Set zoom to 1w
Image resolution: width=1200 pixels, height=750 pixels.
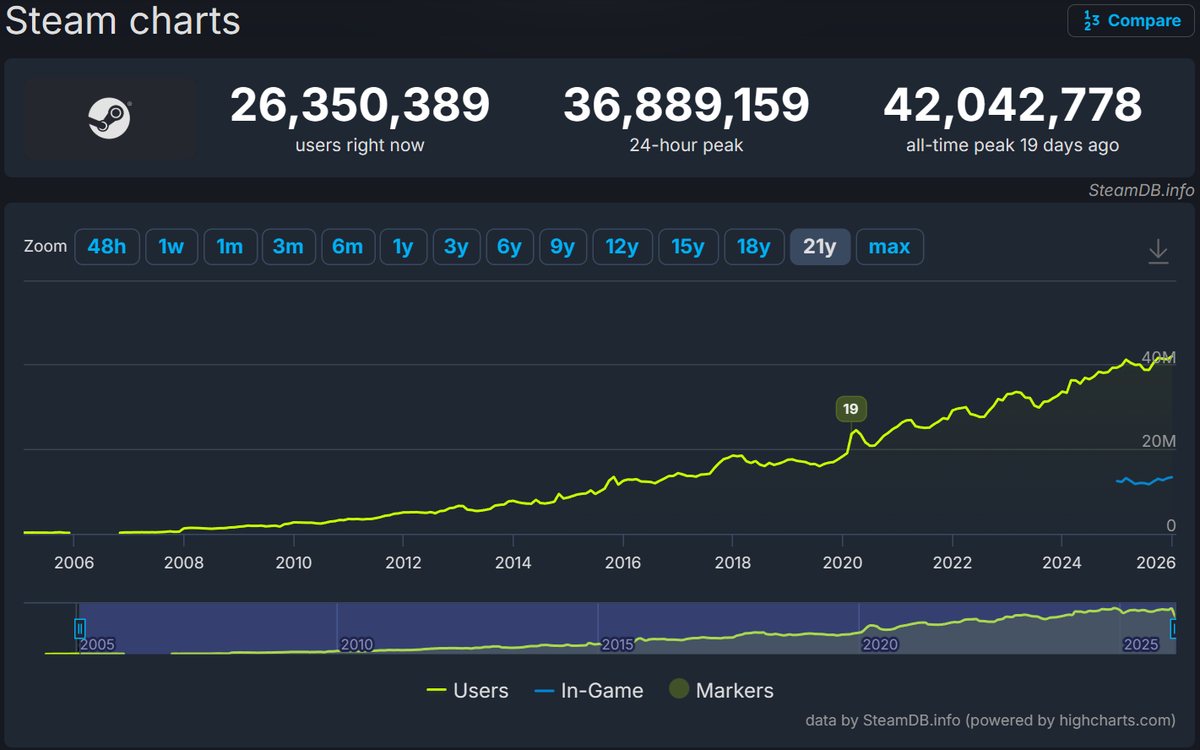click(x=172, y=247)
